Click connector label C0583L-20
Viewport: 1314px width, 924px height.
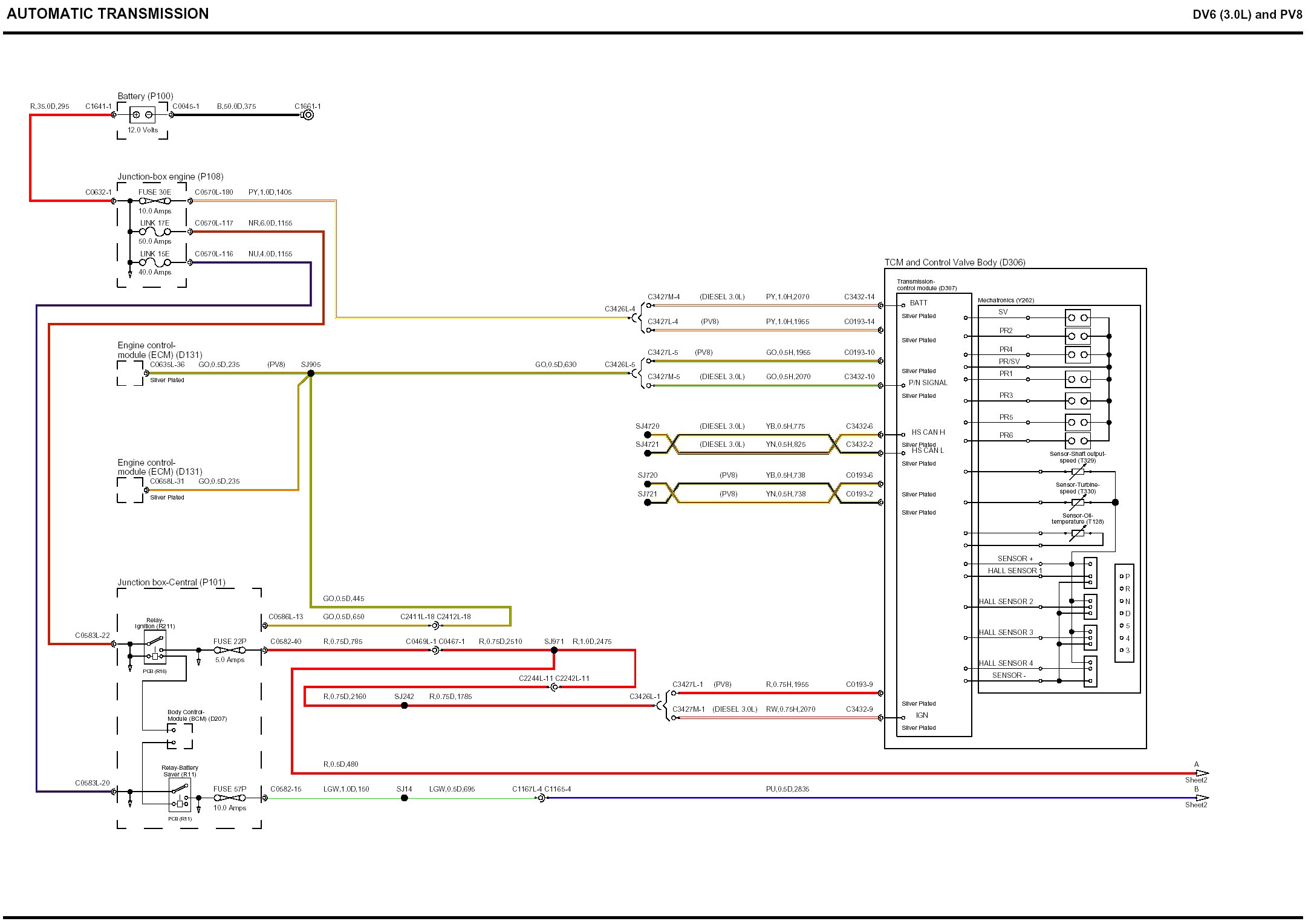click(x=93, y=783)
